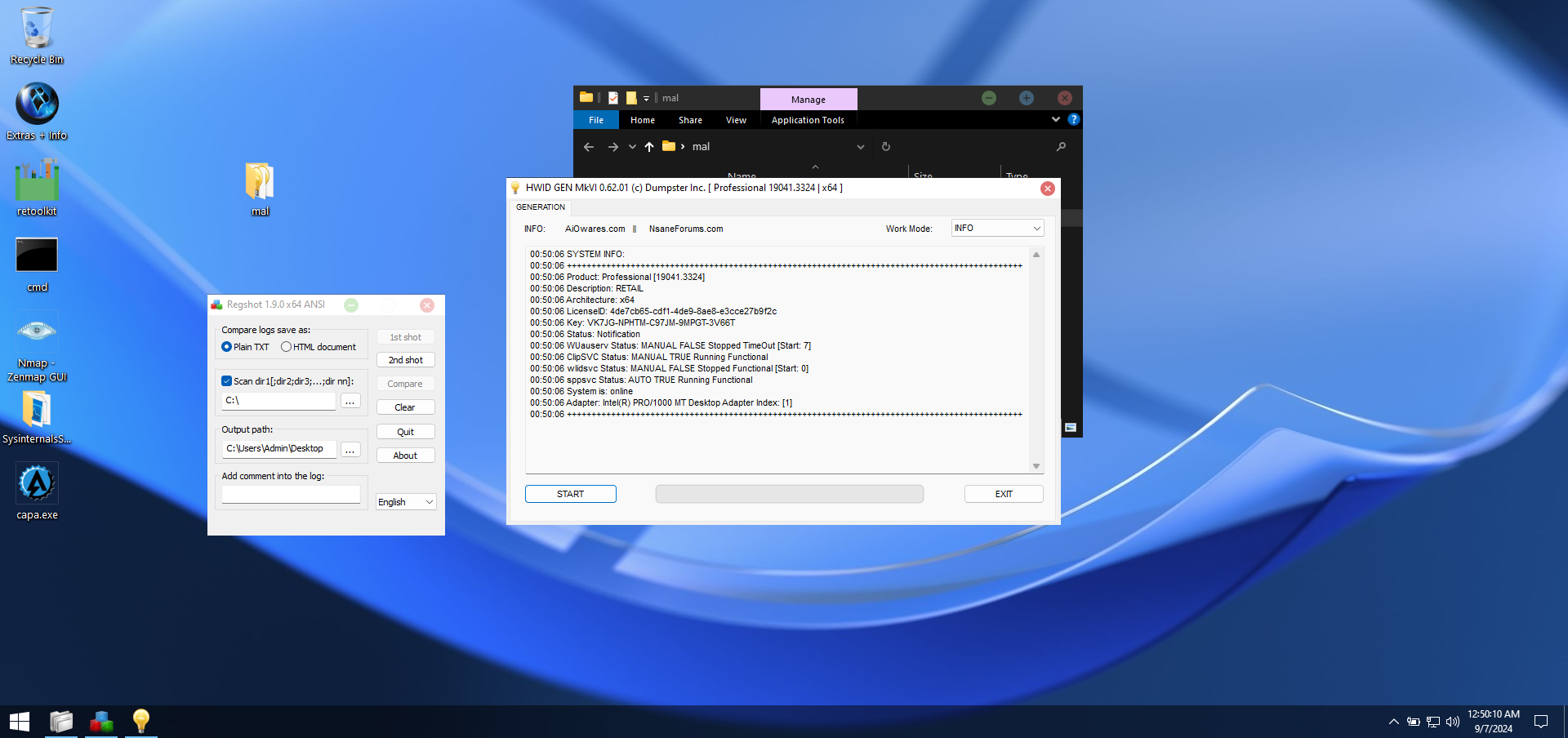Screen dimensions: 1568x738
Task: Browse for output path in Regshot
Action: [x=350, y=450]
